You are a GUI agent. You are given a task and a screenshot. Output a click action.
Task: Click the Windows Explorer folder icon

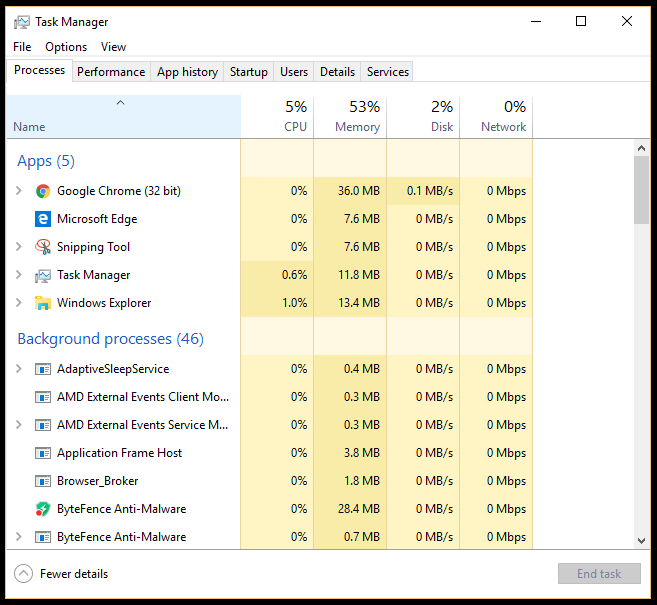click(x=43, y=303)
